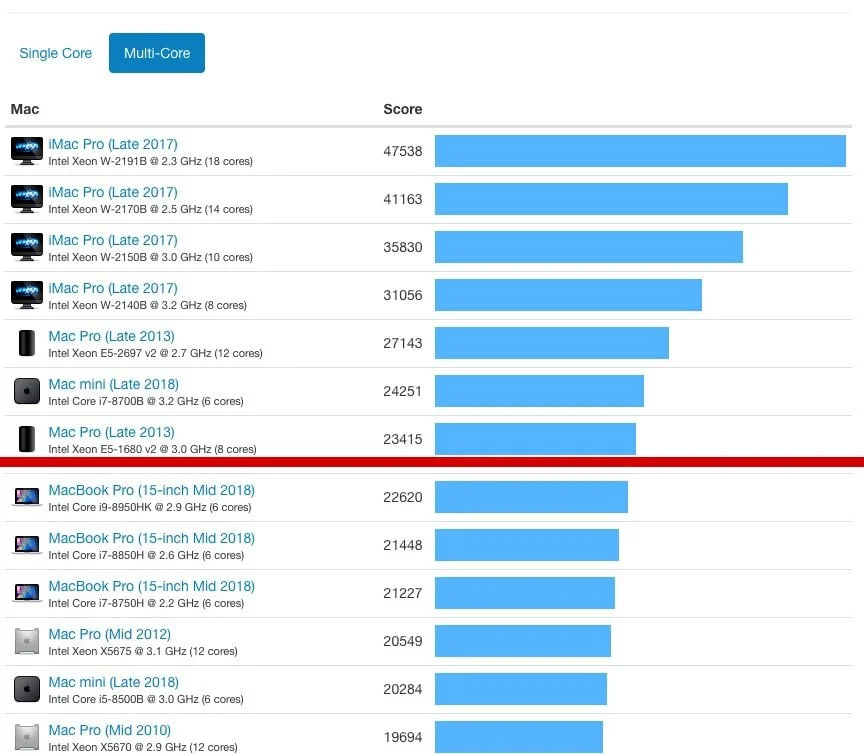Select text Intel Xeon X5675 @ 3.1 GHz
864x754 pixels.
pos(117,651)
